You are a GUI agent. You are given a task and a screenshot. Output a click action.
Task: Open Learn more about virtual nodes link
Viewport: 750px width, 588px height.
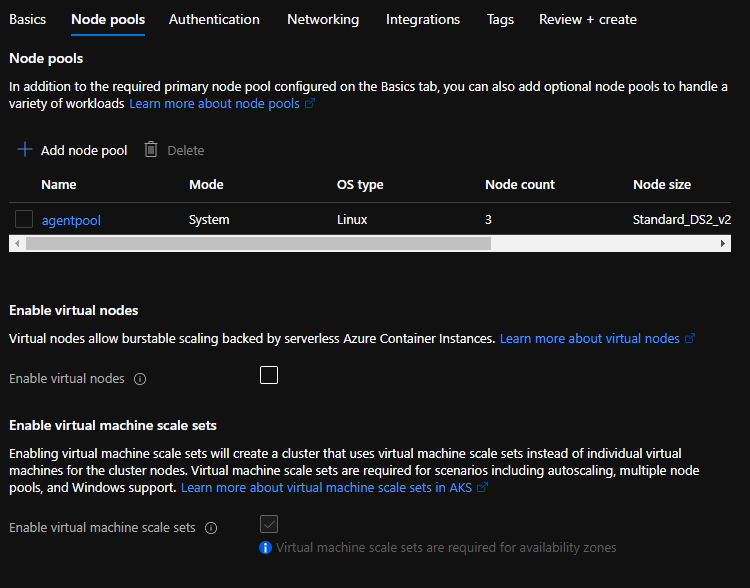pyautogui.click(x=589, y=339)
